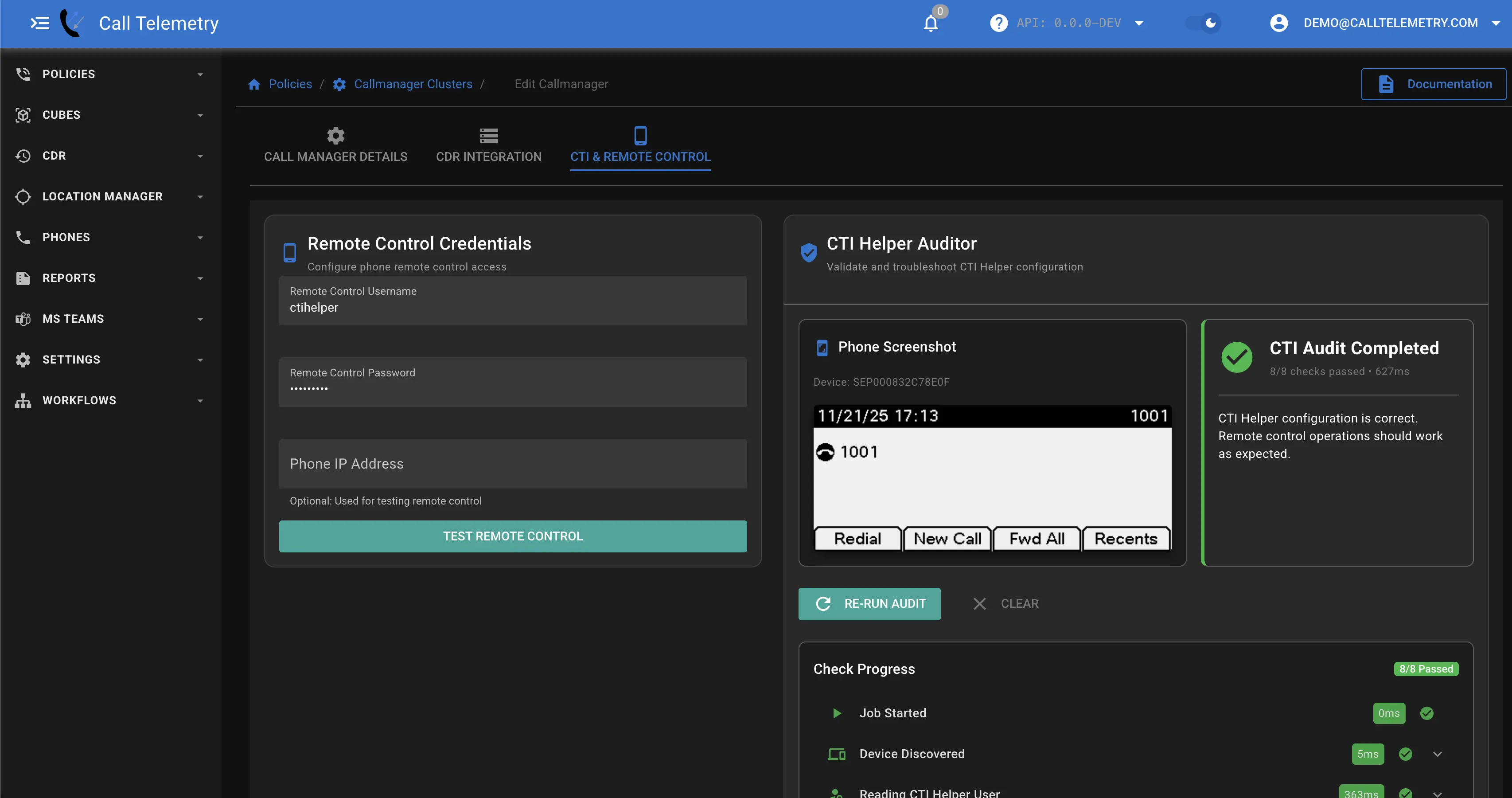1512x798 pixels.
Task: Click the Workflows hierarchy icon in sidebar
Action: pos(23,400)
